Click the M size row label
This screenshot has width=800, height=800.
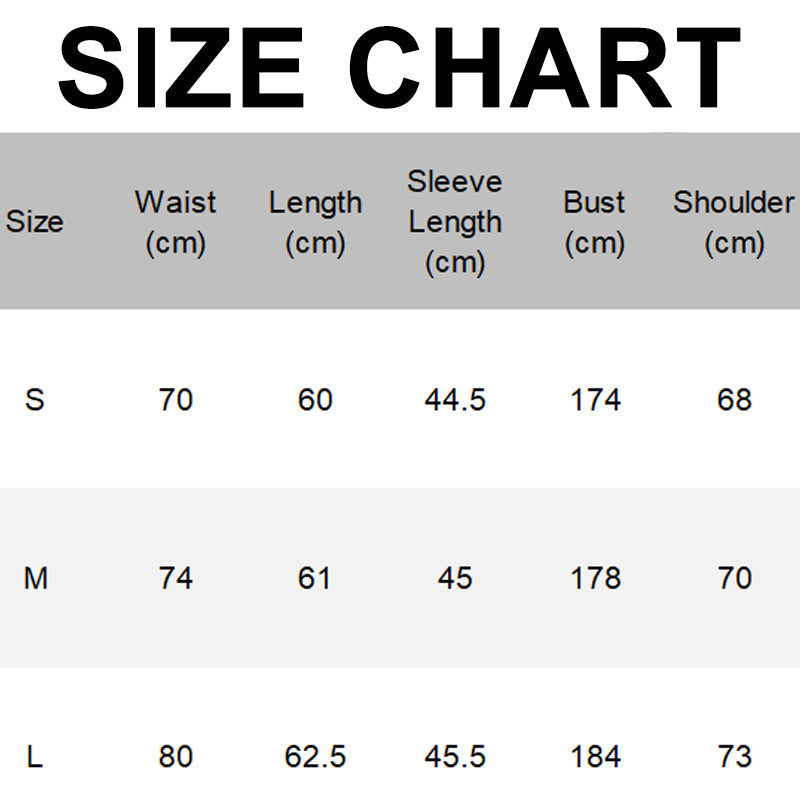pos(35,578)
